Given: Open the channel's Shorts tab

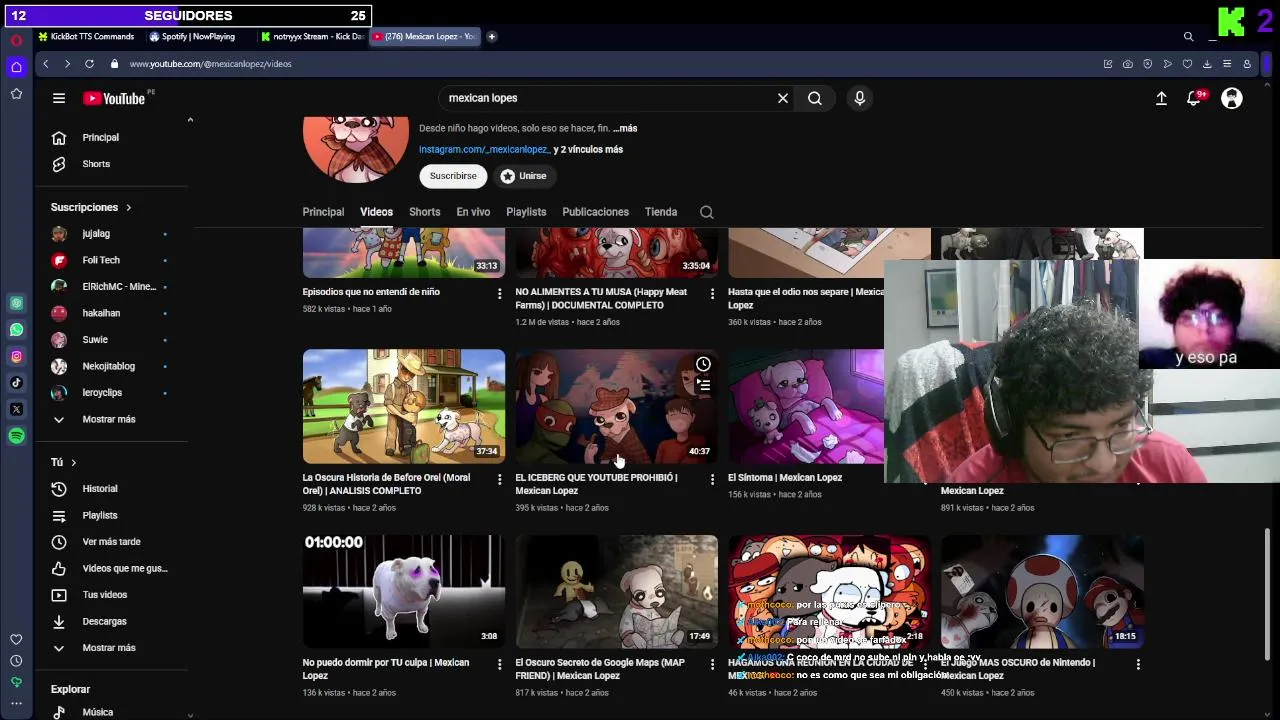Looking at the screenshot, I should [x=424, y=212].
